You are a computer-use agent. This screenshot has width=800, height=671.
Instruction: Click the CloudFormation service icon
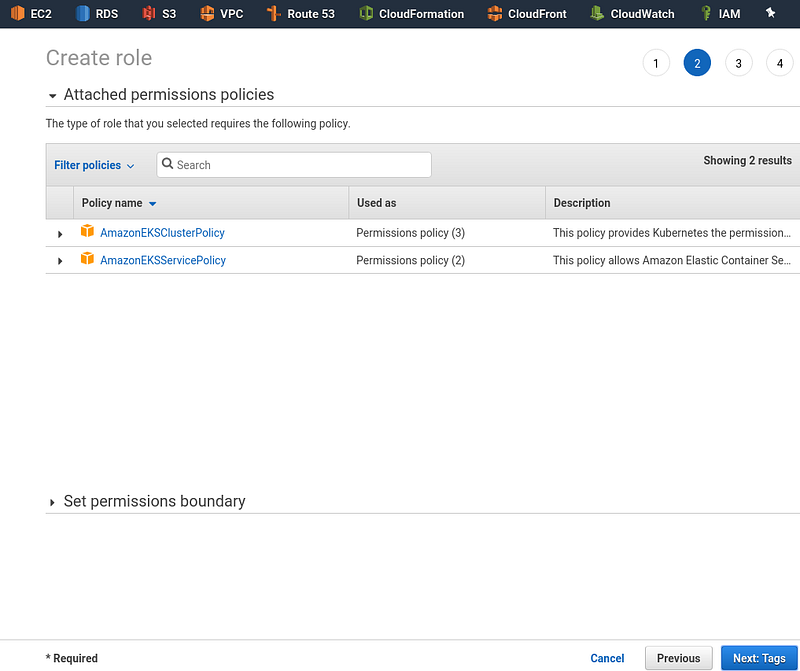click(366, 13)
